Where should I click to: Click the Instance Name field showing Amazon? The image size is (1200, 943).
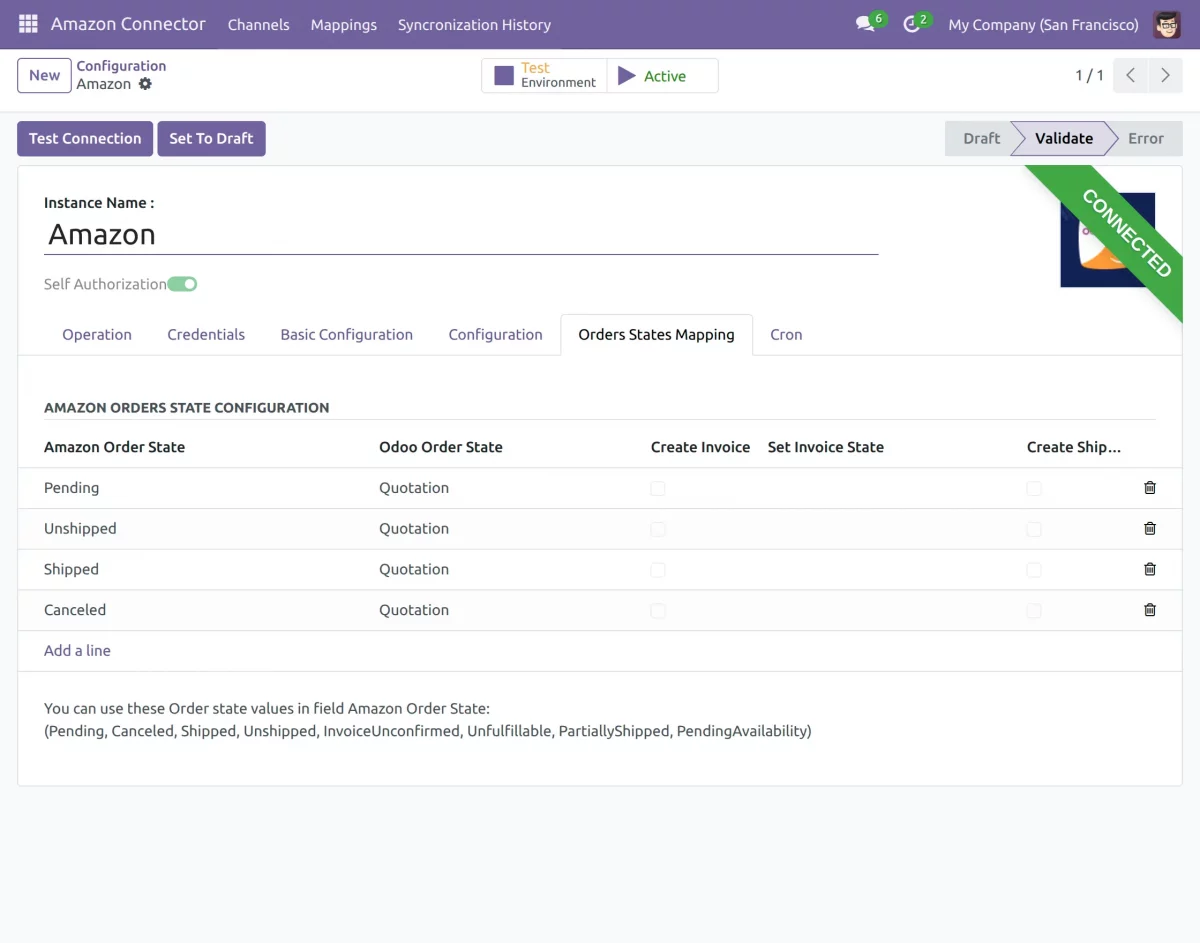(x=461, y=235)
